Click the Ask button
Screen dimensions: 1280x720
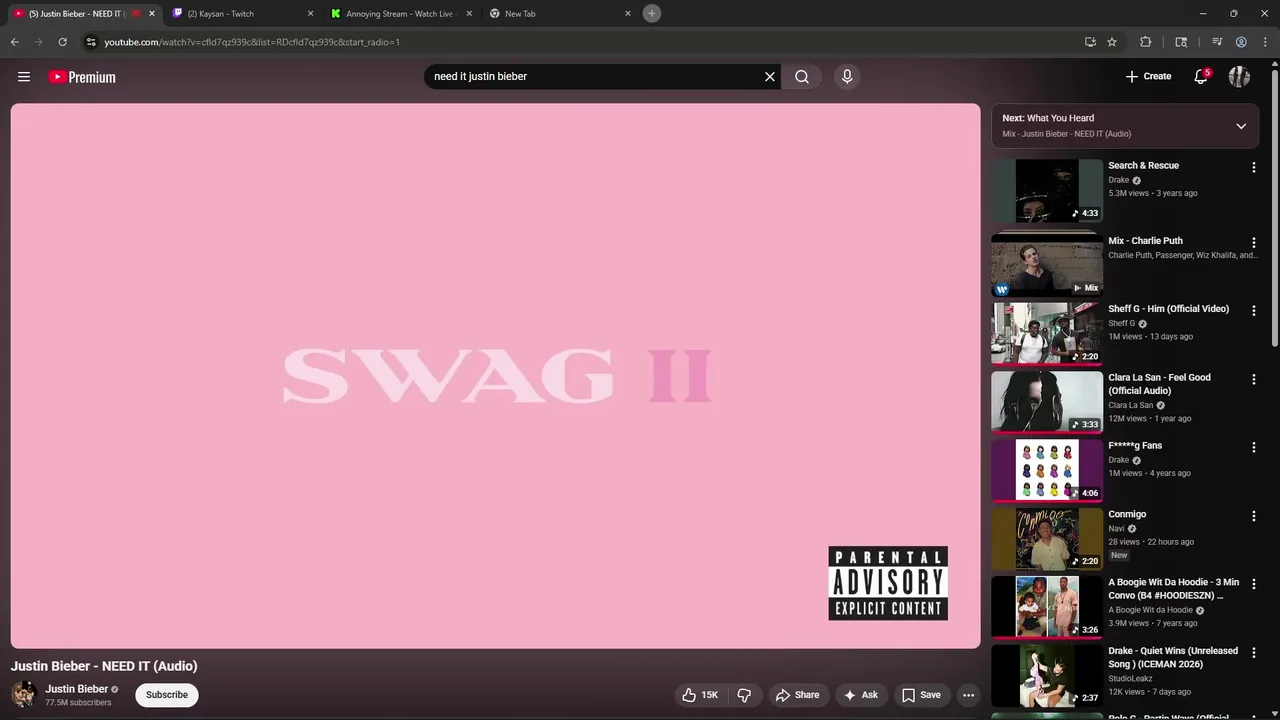pyautogui.click(x=860, y=695)
